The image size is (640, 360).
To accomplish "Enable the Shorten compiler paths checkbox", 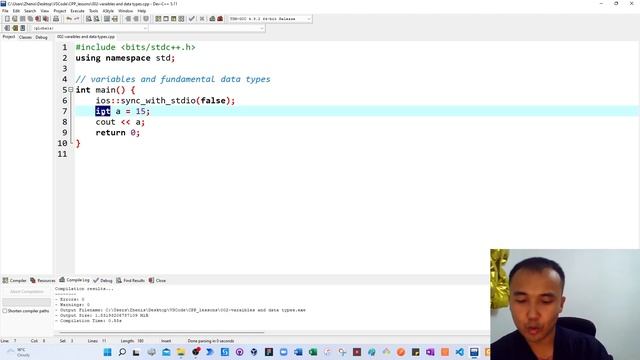I will pos(5,311).
